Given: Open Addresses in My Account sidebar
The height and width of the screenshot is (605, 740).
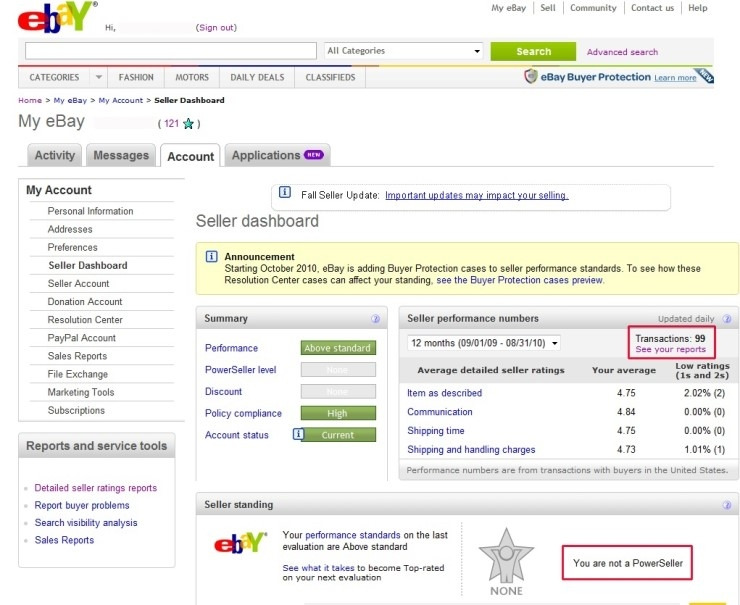Looking at the screenshot, I should (70, 229).
